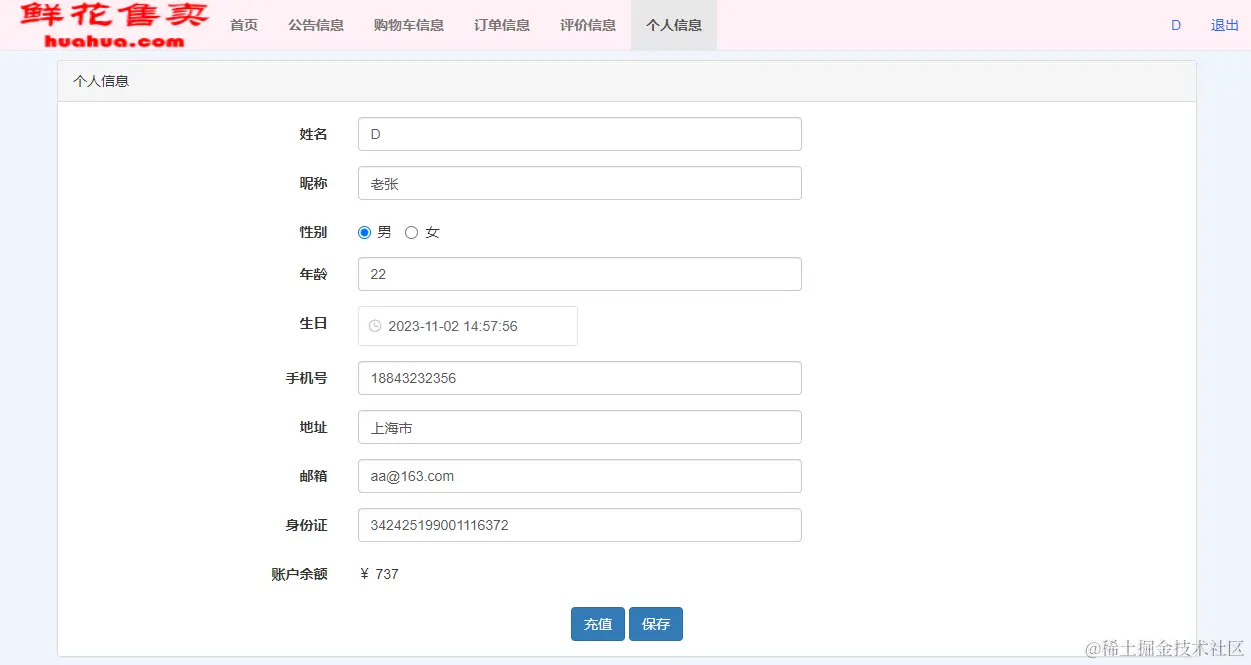Click the 保存 save button
The height and width of the screenshot is (665, 1251).
coord(656,624)
